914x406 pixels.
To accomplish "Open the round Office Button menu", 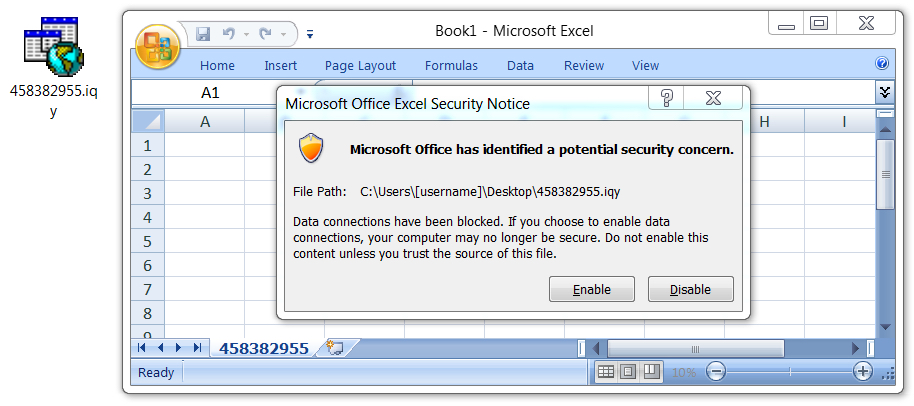I will click(x=157, y=47).
